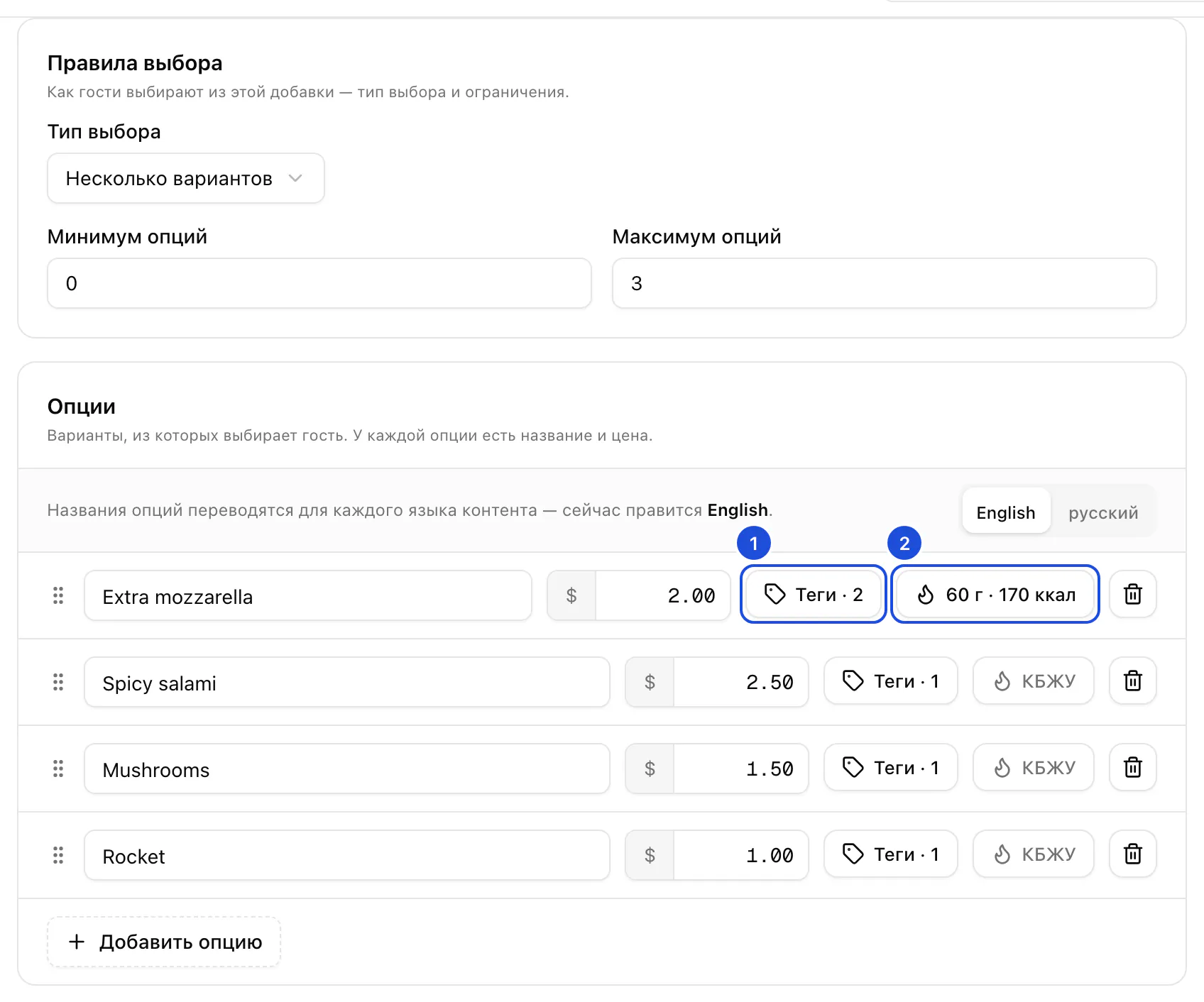The height and width of the screenshot is (1002, 1204).
Task: Edit the Mushrooms name field
Action: [x=347, y=769]
